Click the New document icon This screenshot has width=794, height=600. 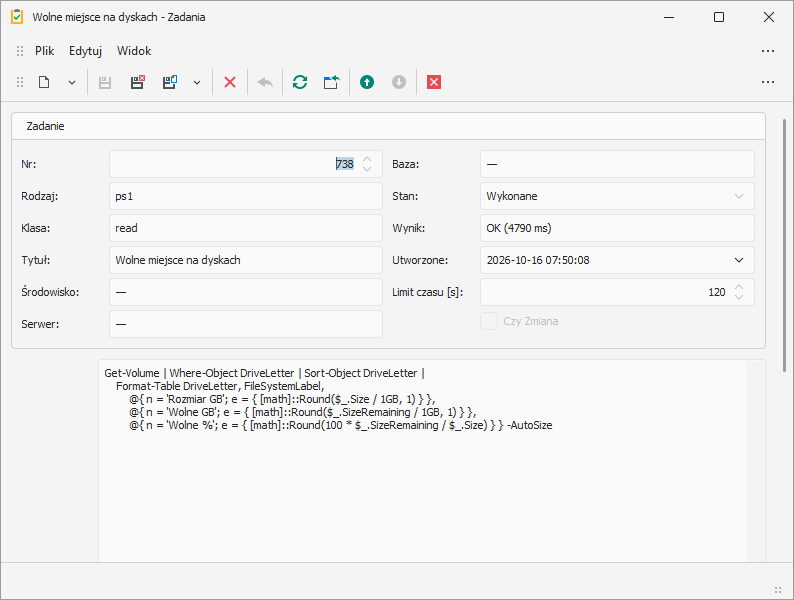(44, 82)
